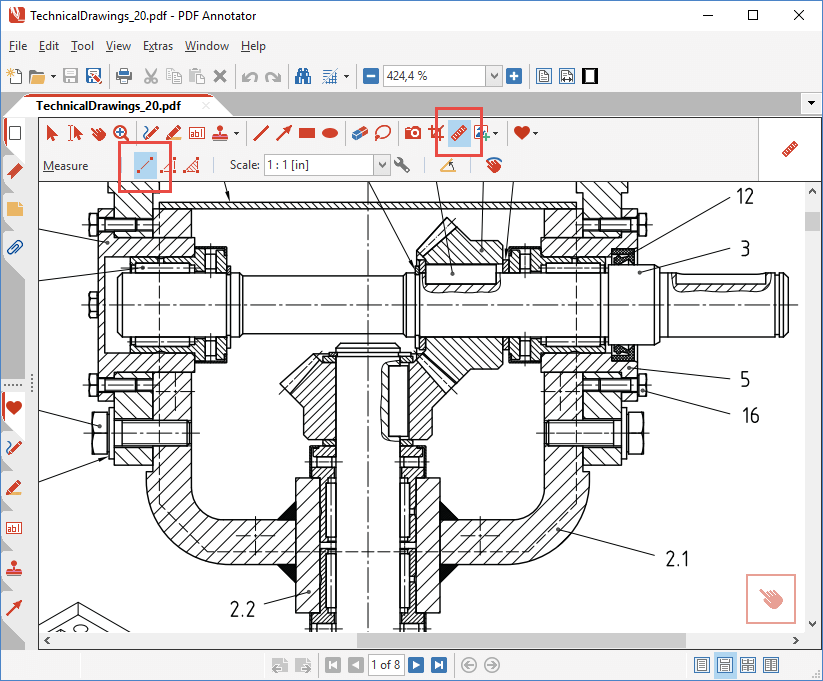The height and width of the screenshot is (681, 823).
Task: Increase zoom with the plus button
Action: point(514,75)
